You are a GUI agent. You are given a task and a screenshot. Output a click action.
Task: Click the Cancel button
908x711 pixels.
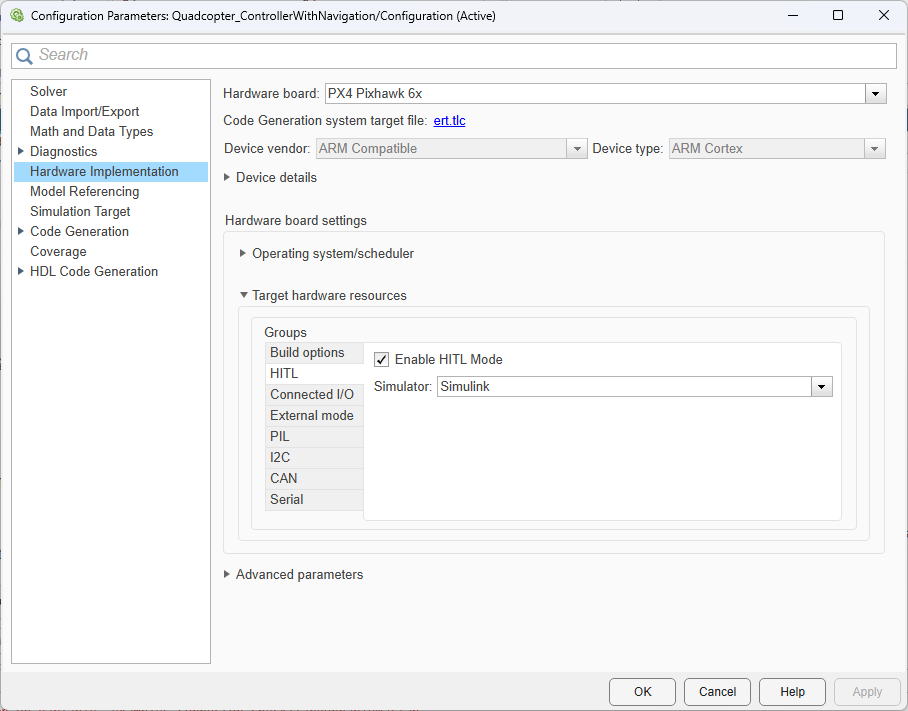[717, 692]
